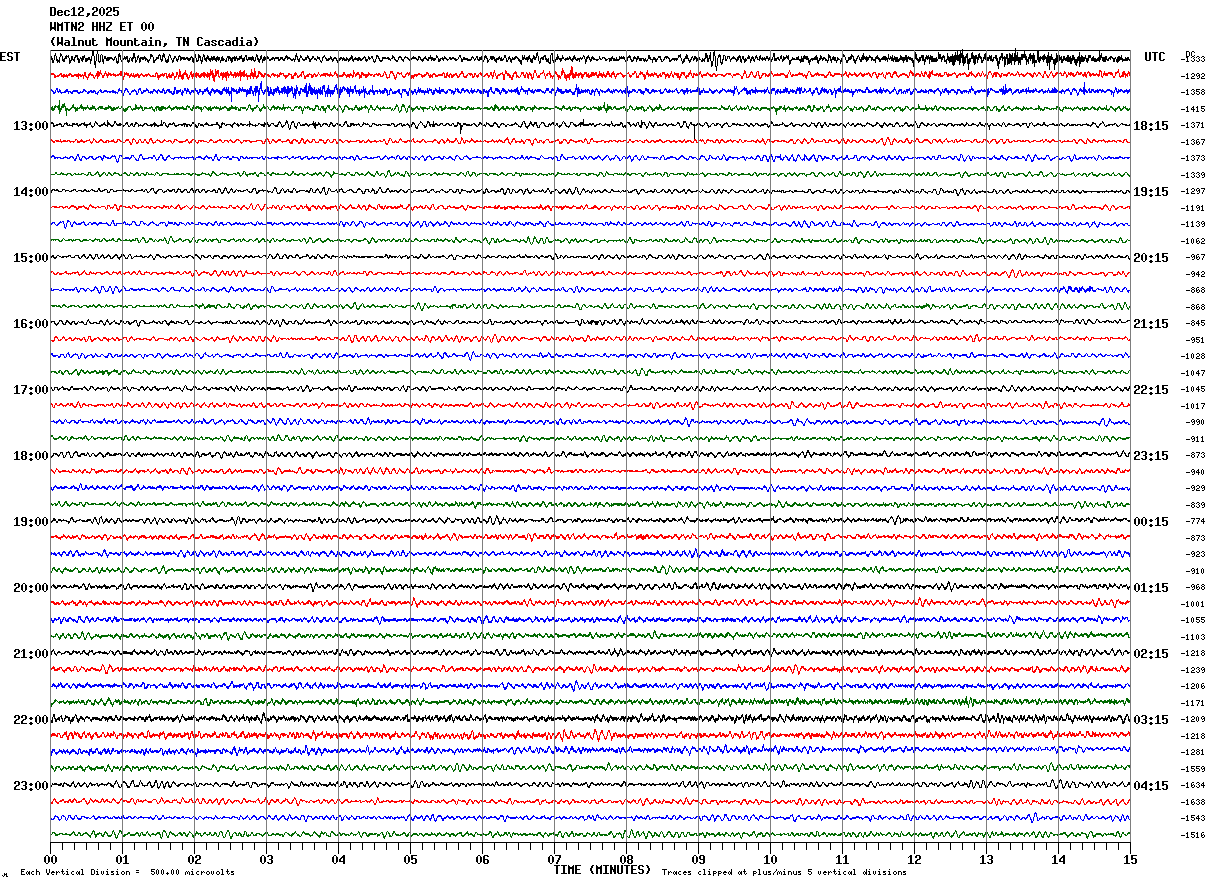This screenshot has height=886, width=1210.
Task: Click the DC offset value -1191
Action: pos(1193,208)
